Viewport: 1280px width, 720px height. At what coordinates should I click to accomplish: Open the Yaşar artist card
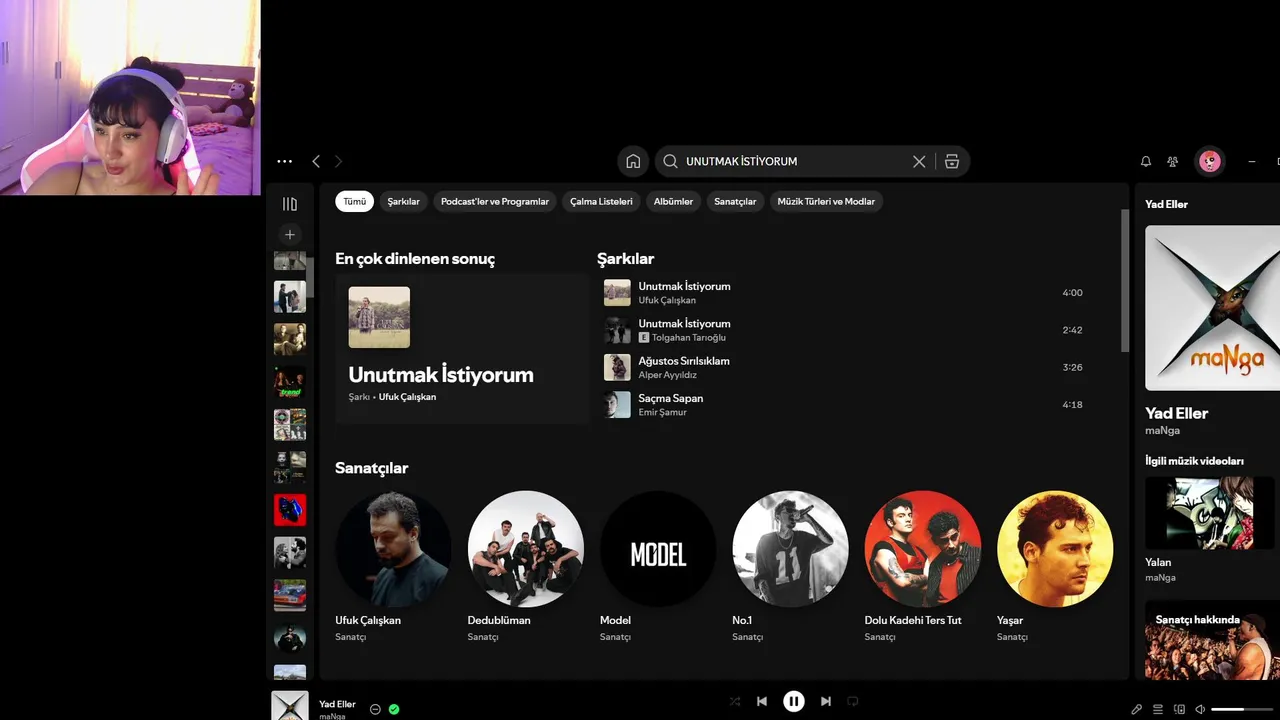coord(1055,566)
